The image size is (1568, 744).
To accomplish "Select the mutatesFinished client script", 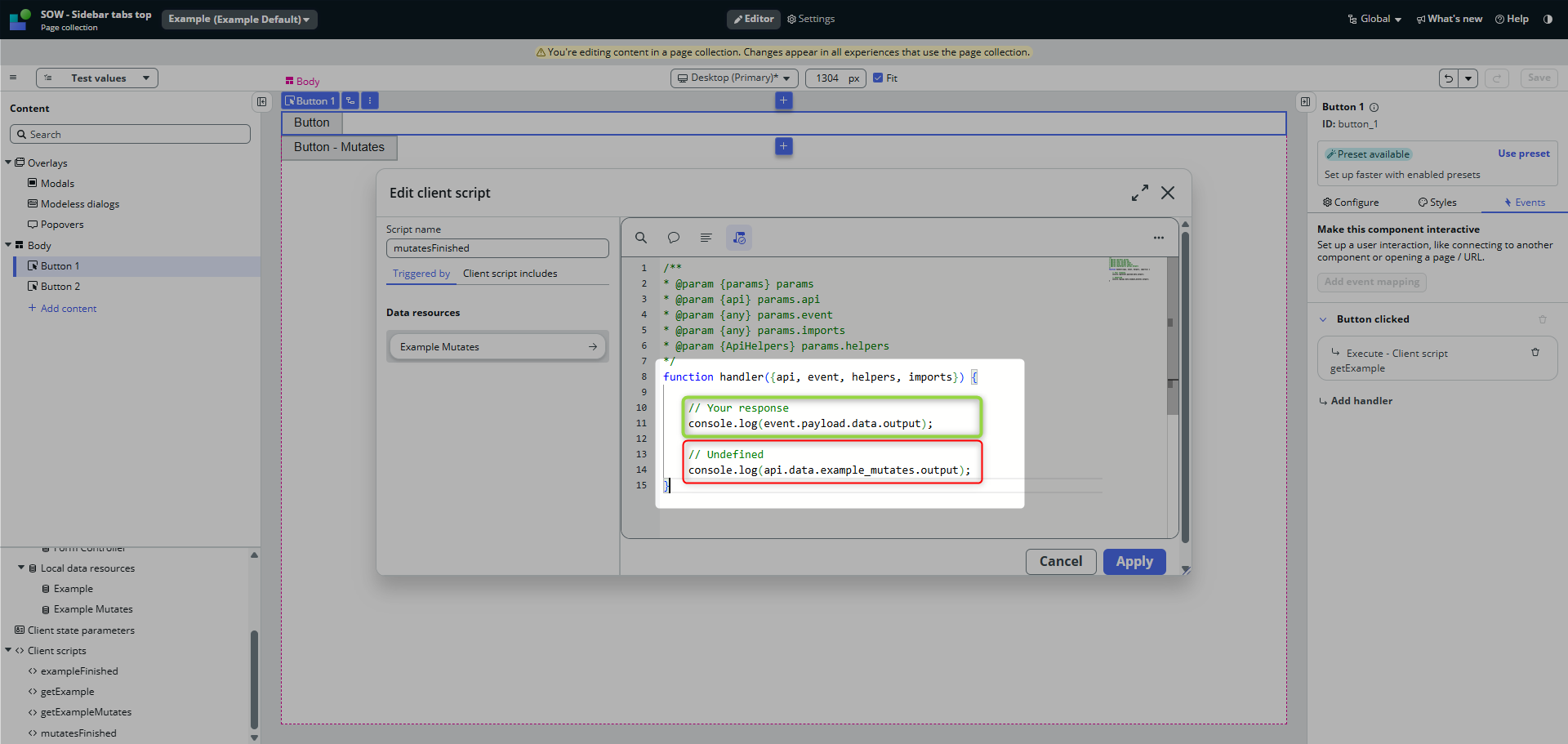I will (x=78, y=733).
